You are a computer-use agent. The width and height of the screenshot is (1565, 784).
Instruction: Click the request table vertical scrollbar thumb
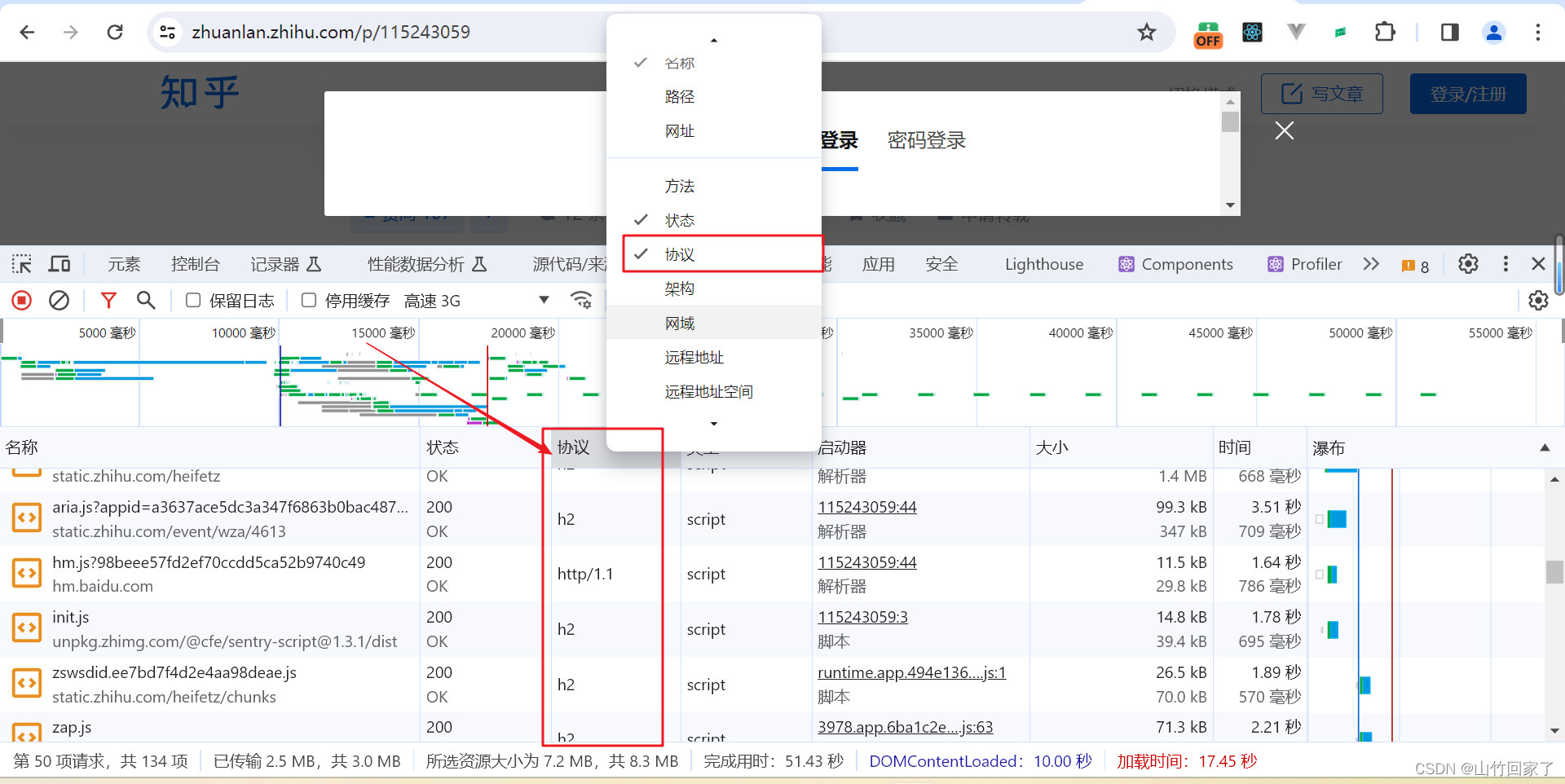(1554, 572)
